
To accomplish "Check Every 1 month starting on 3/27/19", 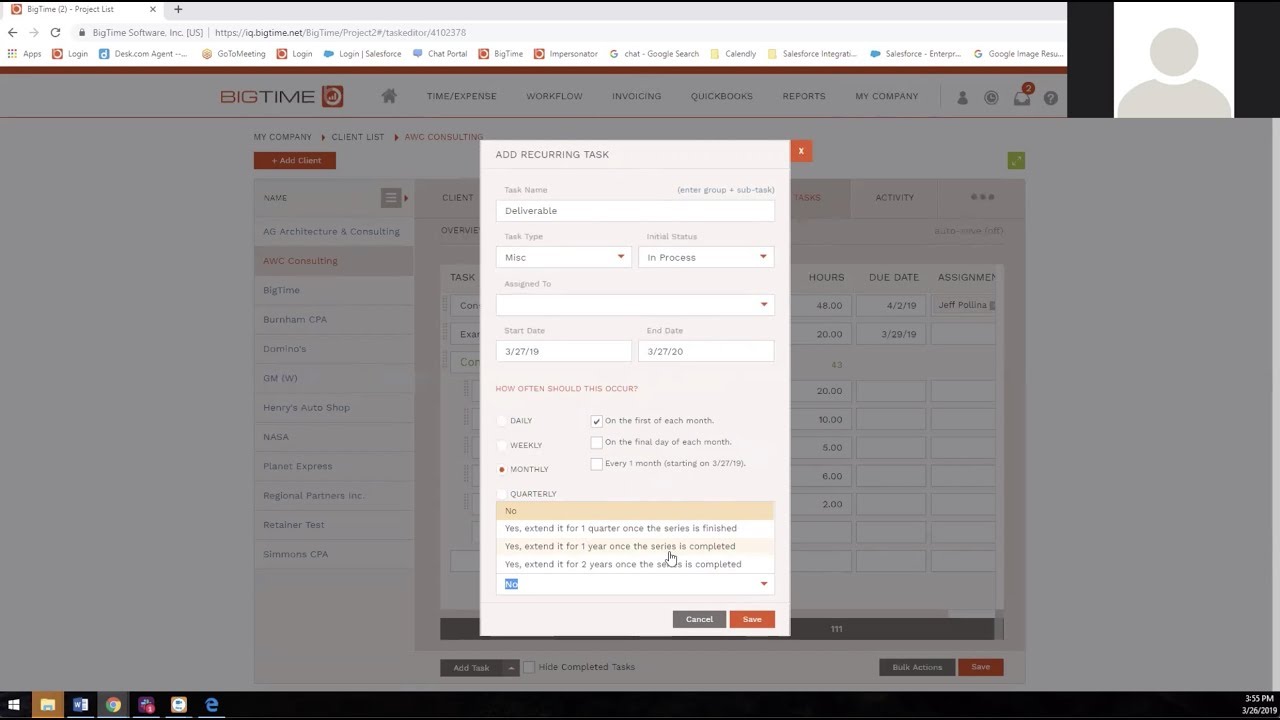I will [x=596, y=464].
